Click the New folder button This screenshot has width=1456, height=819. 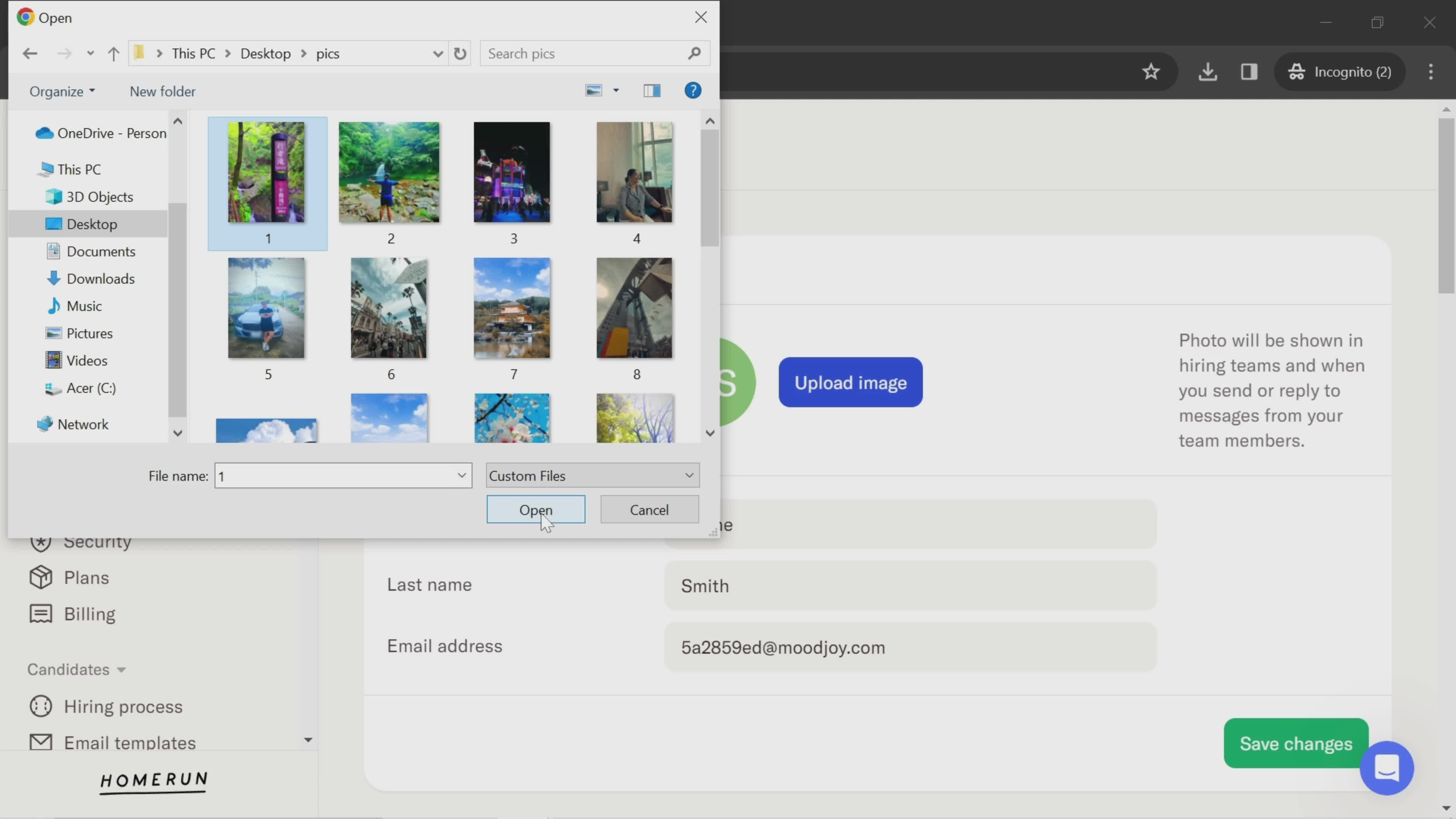pyautogui.click(x=163, y=91)
